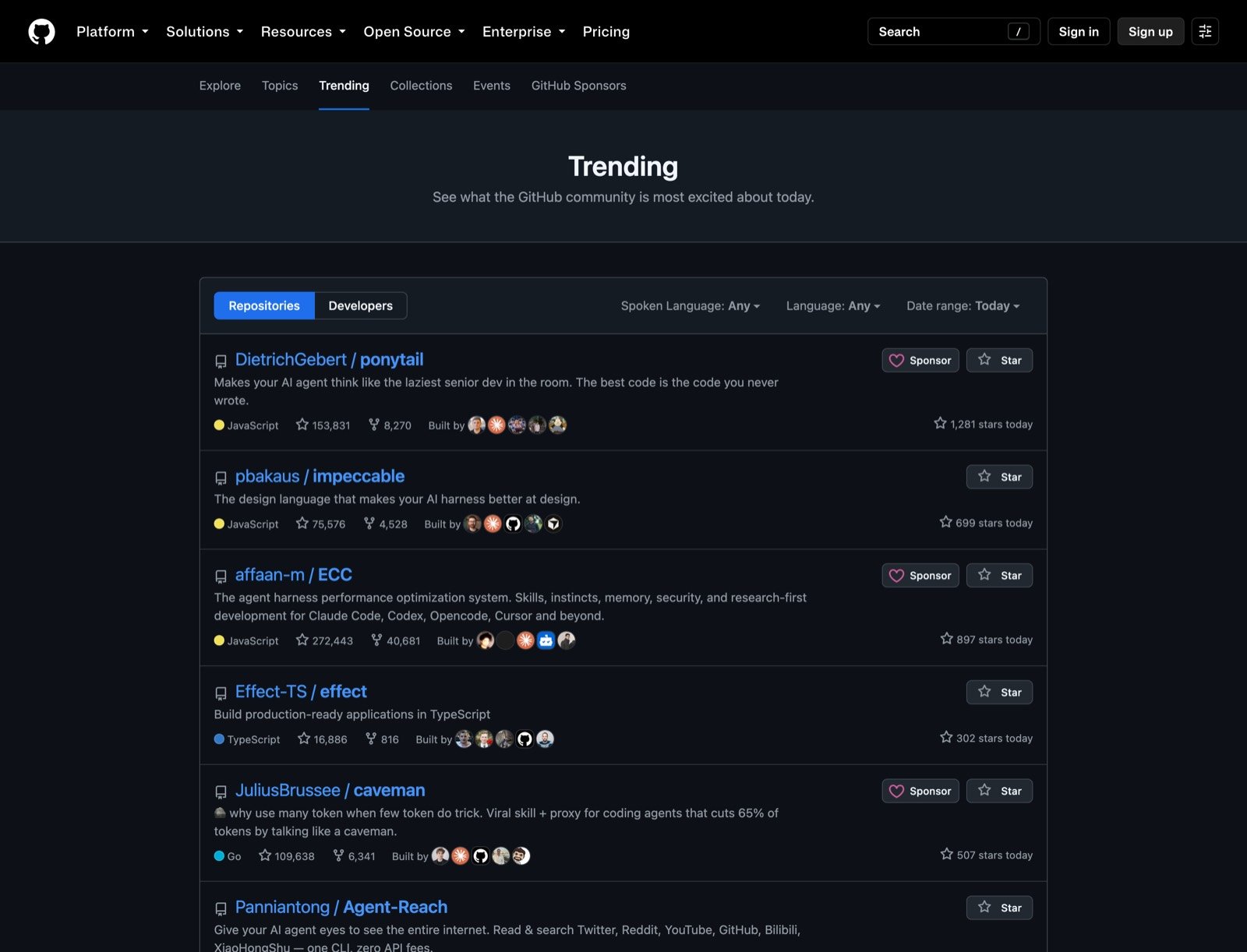Click the GitHub Octocat logo
Viewport: 1247px width, 952px height.
(41, 32)
